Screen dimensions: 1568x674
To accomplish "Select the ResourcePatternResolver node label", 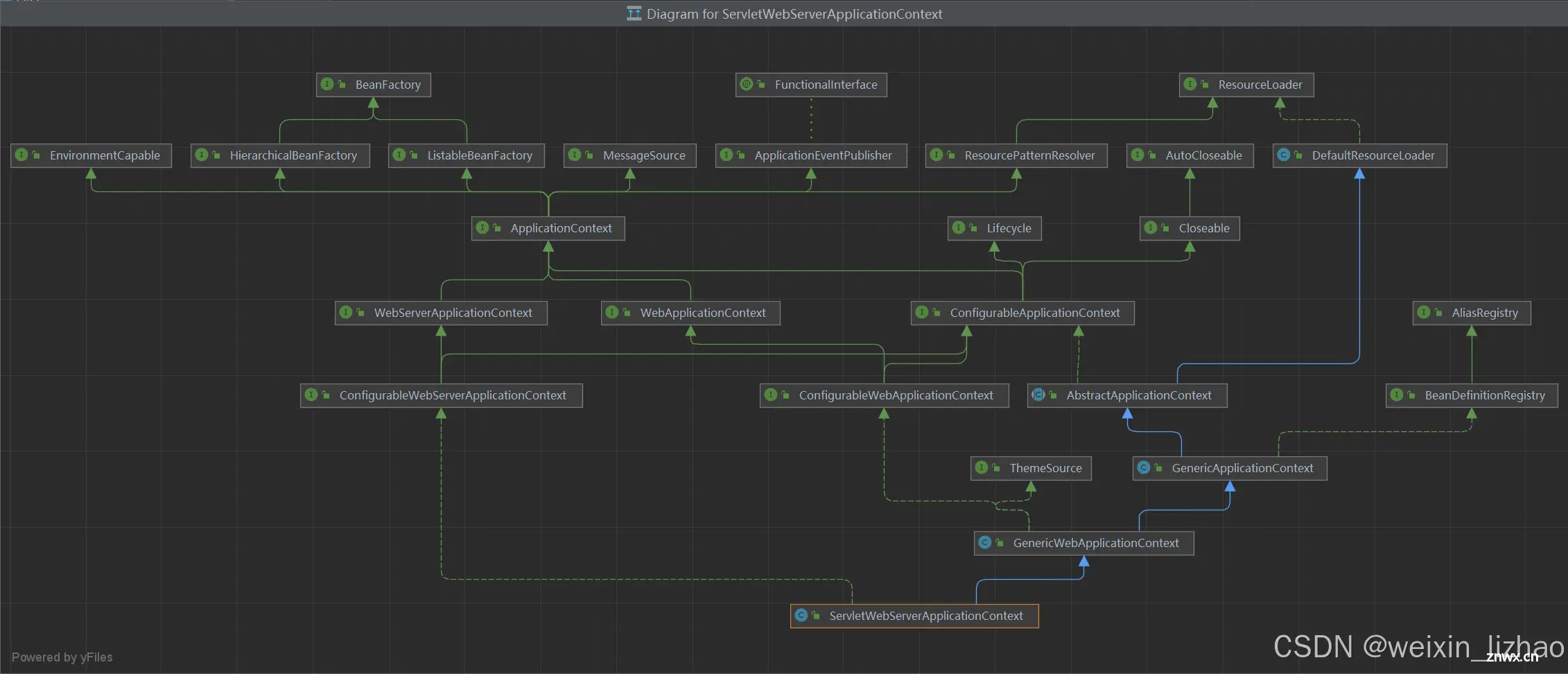I will [1030, 155].
